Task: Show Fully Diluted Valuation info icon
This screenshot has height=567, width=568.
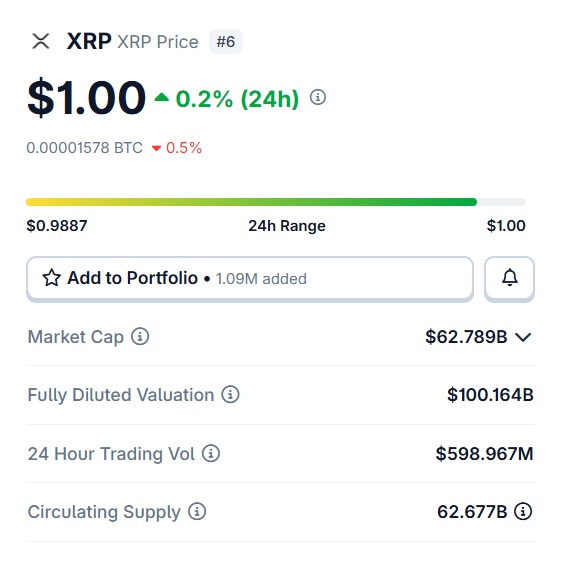Action: click(x=230, y=394)
